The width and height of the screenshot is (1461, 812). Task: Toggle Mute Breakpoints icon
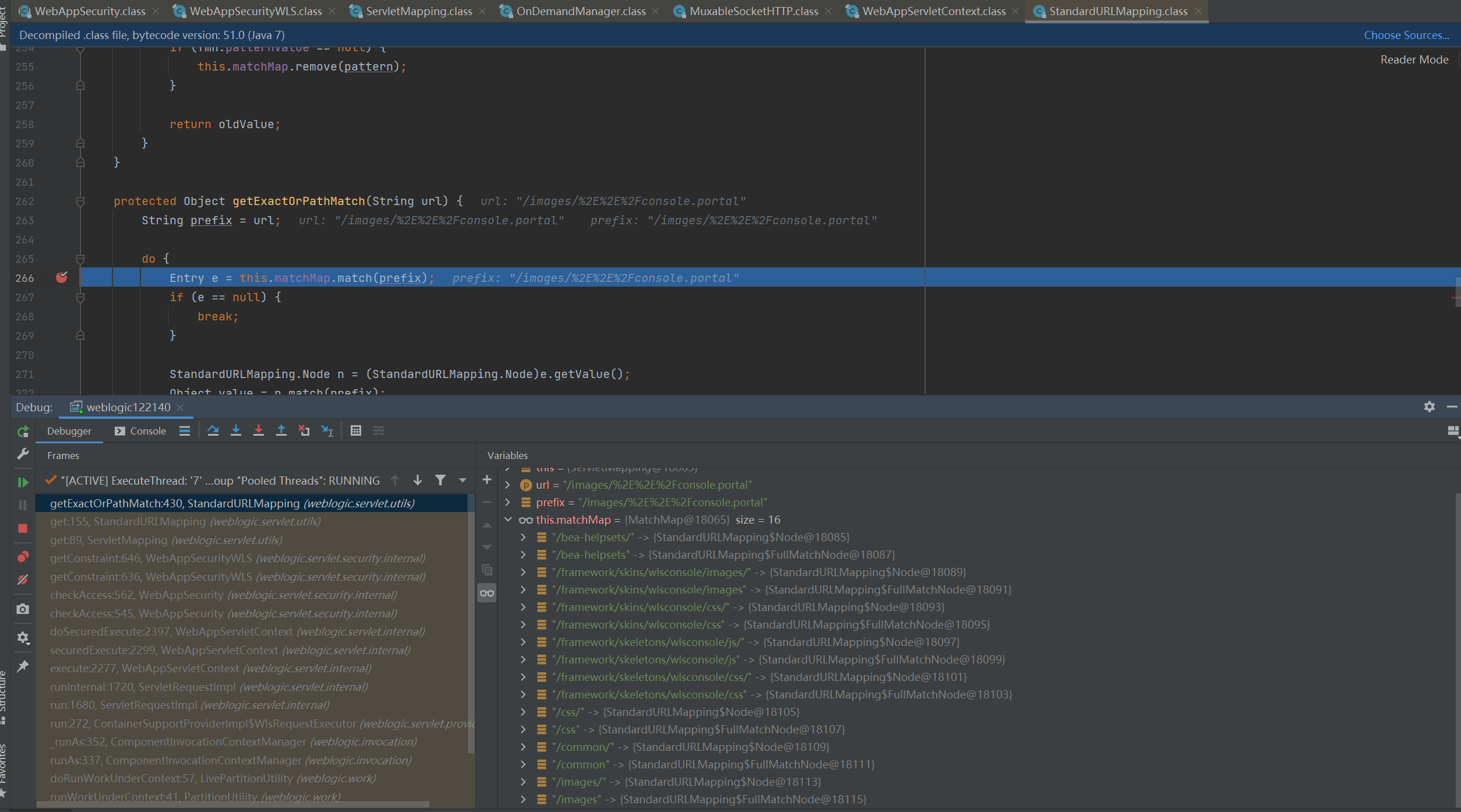23,580
